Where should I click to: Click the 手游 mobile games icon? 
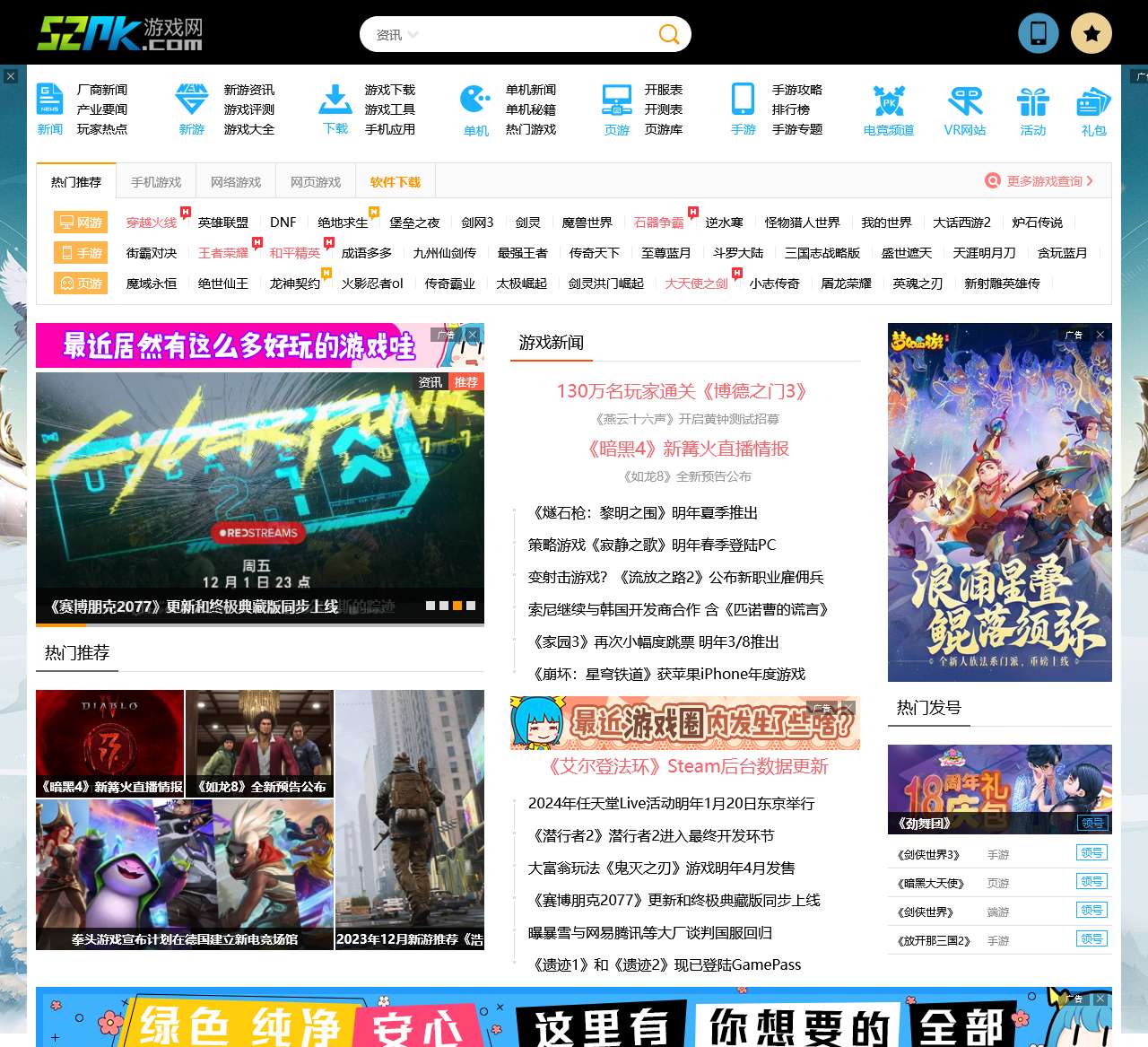(744, 109)
